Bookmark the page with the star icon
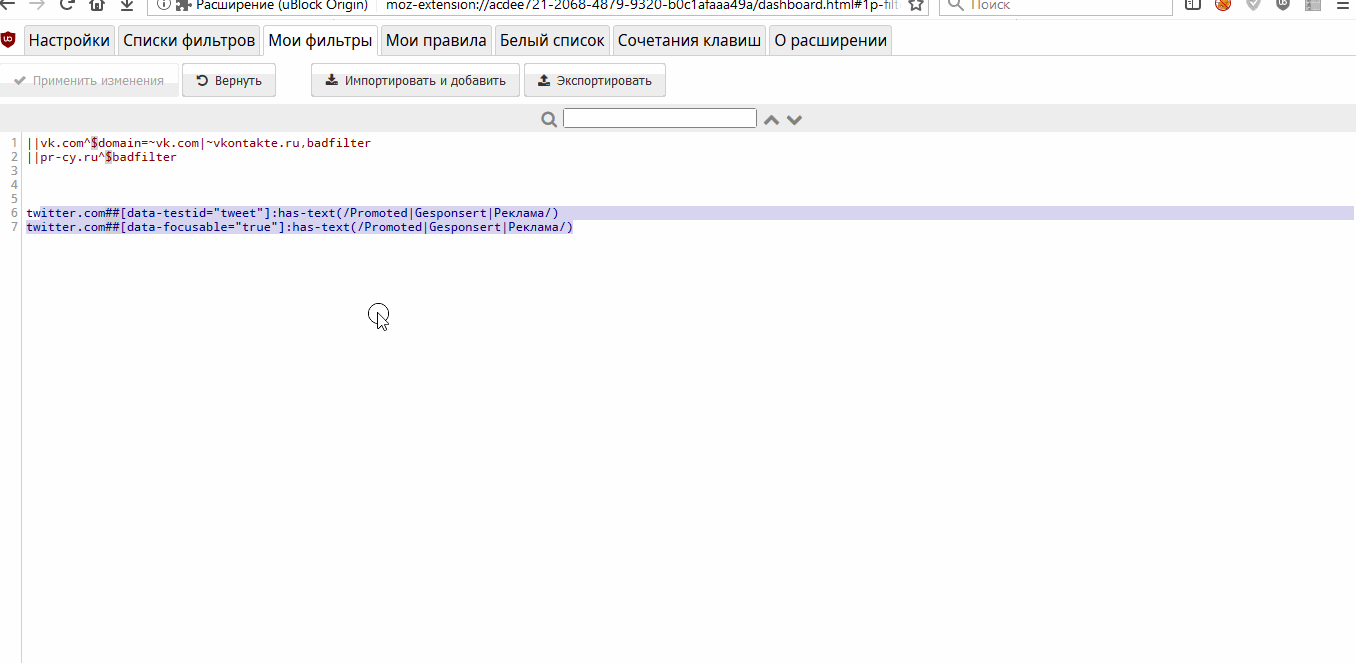This screenshot has width=1356, height=663. 915,5
